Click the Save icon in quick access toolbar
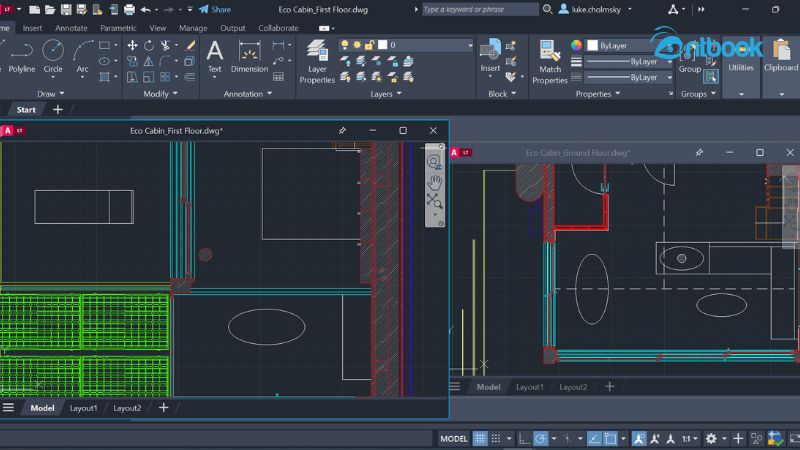The height and width of the screenshot is (450, 800). tap(66, 9)
